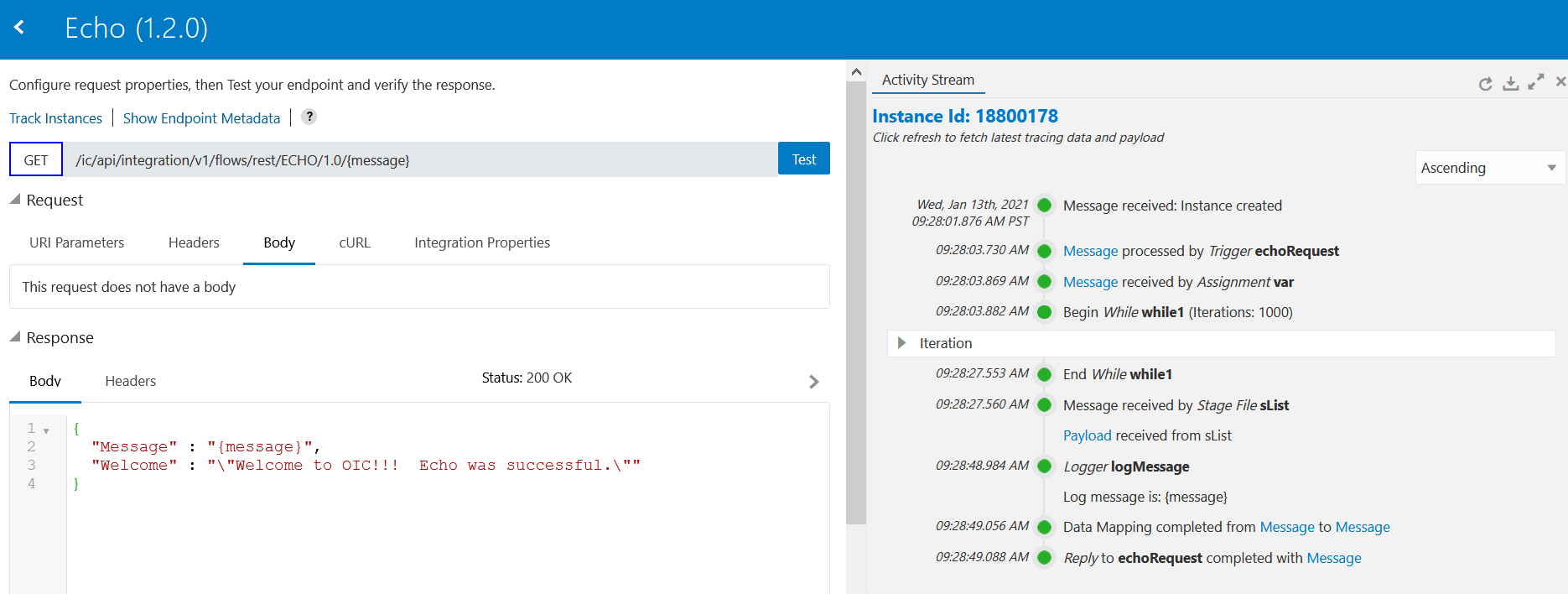Click Instance Id: 18800178 heading
1568x594 pixels.
click(965, 116)
